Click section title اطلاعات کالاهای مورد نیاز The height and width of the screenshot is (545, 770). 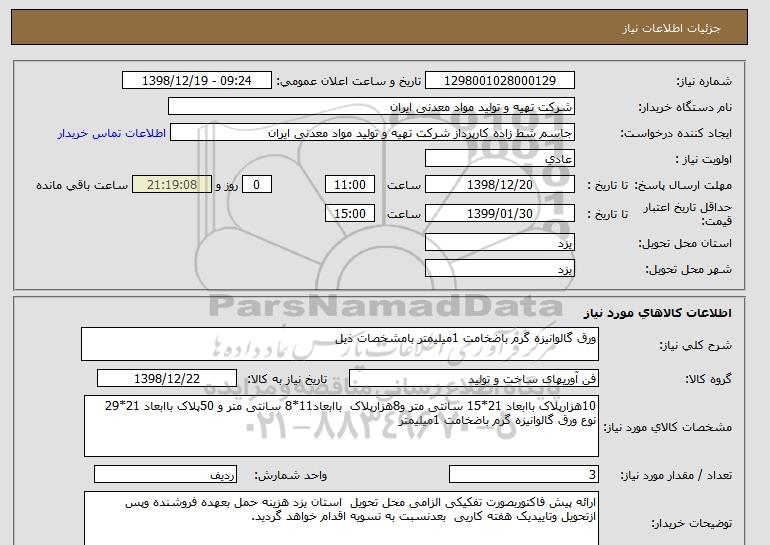point(658,313)
